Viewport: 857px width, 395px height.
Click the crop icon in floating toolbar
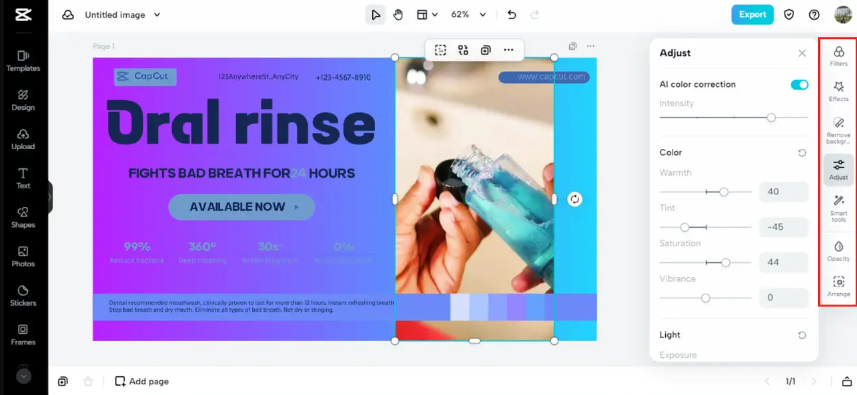tap(441, 50)
